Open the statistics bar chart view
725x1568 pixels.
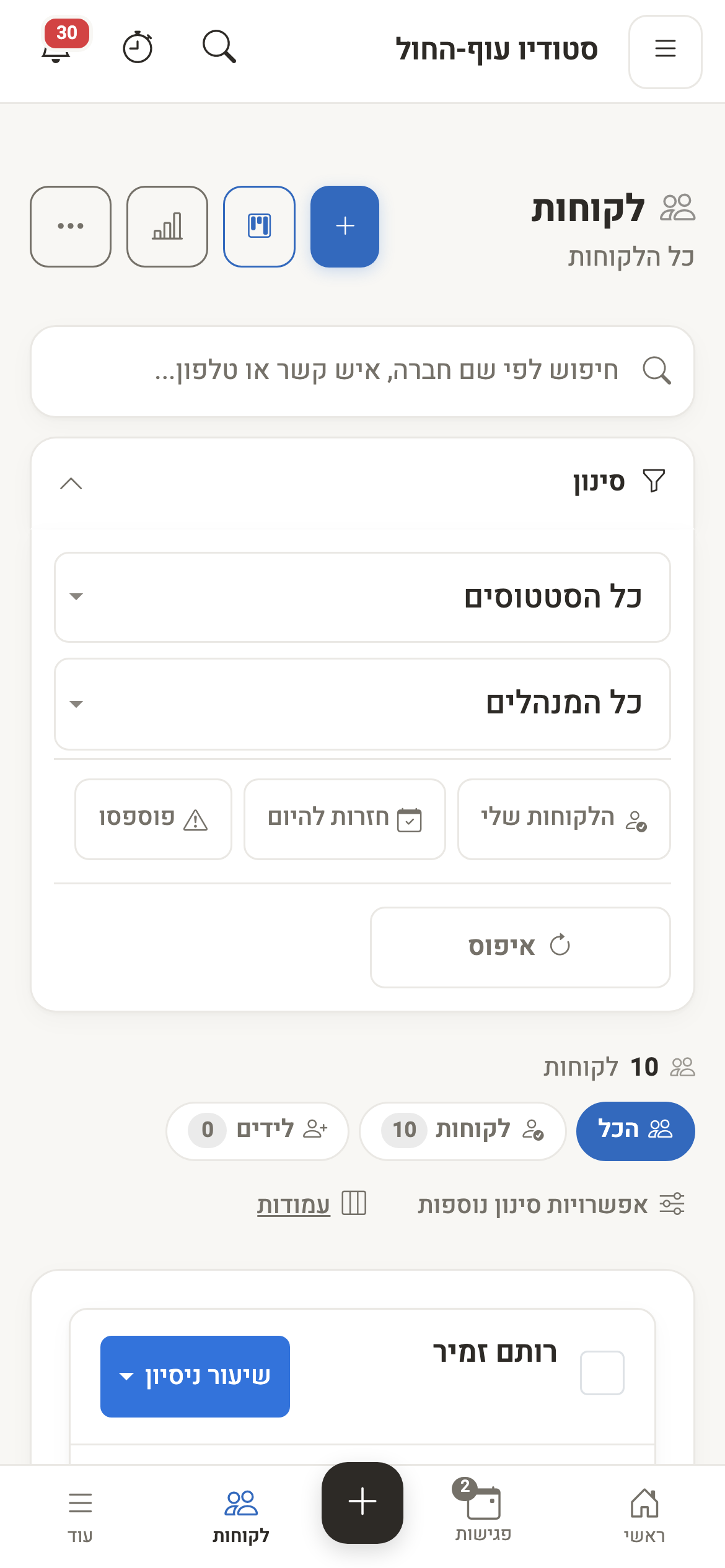coord(167,227)
